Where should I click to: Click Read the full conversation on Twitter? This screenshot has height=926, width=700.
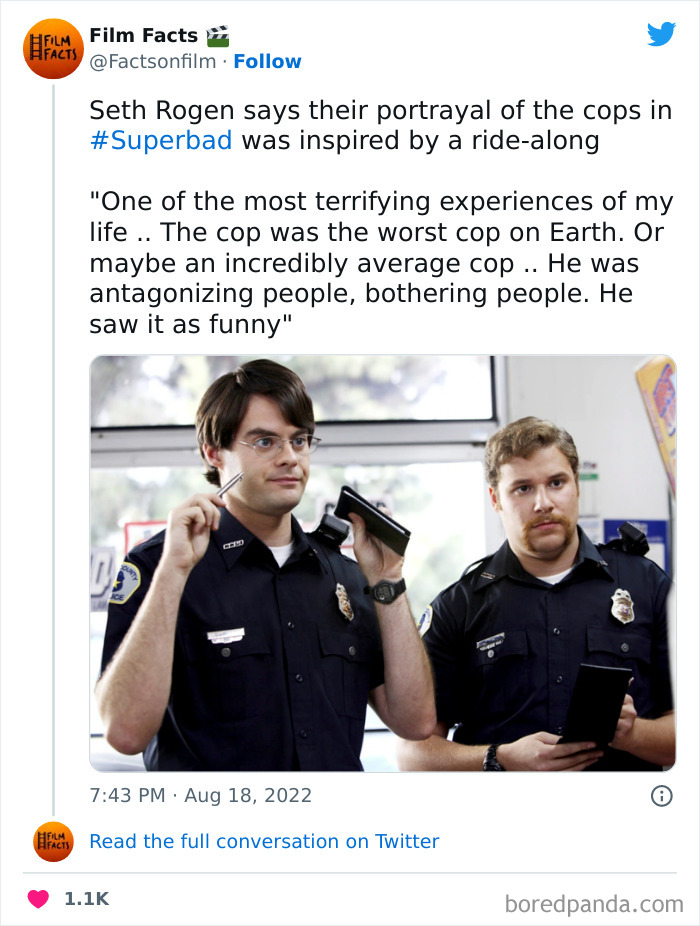[x=264, y=841]
